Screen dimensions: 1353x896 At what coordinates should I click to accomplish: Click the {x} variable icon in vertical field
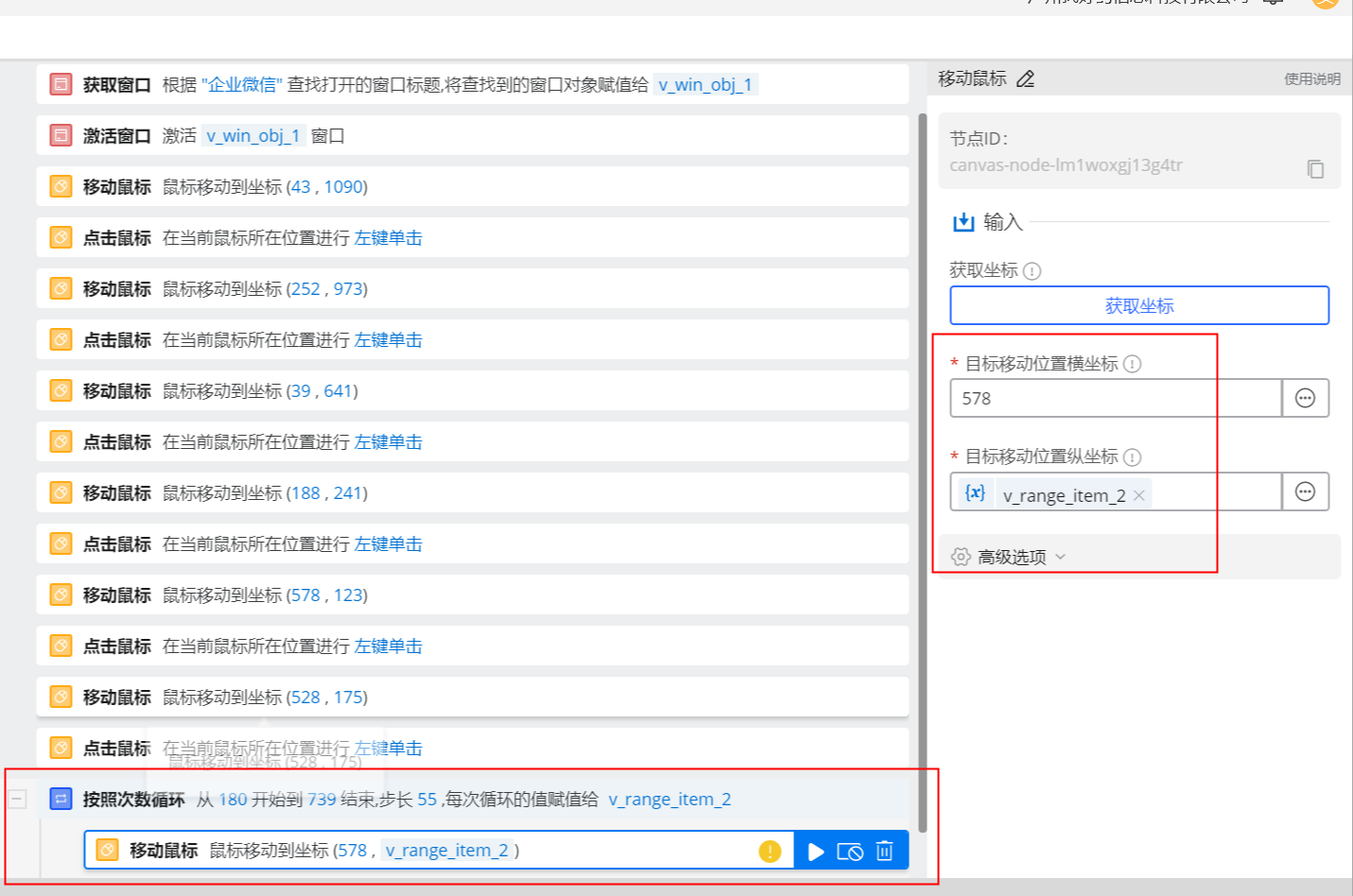coord(975,492)
